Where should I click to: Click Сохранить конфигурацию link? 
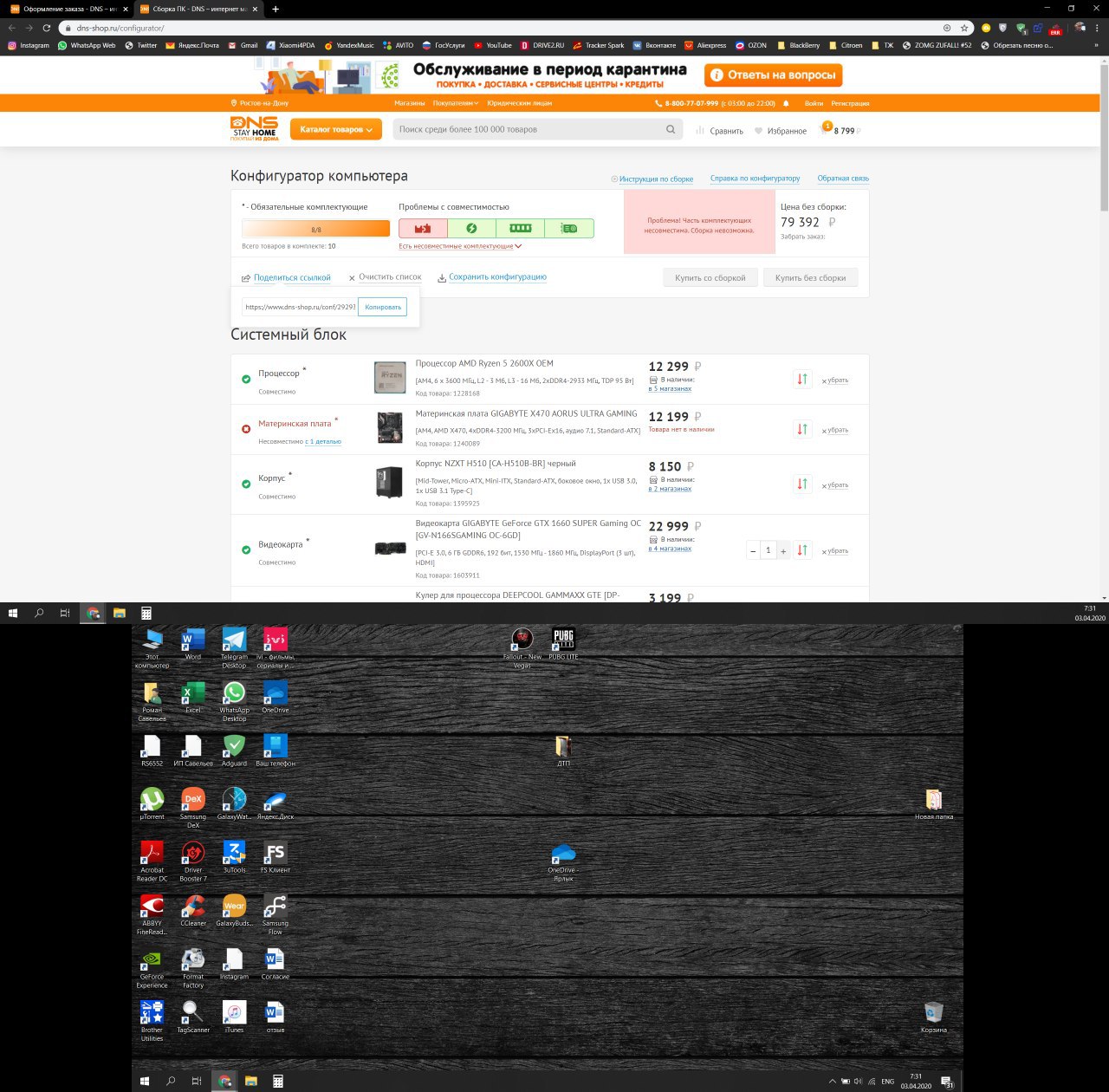(x=497, y=277)
